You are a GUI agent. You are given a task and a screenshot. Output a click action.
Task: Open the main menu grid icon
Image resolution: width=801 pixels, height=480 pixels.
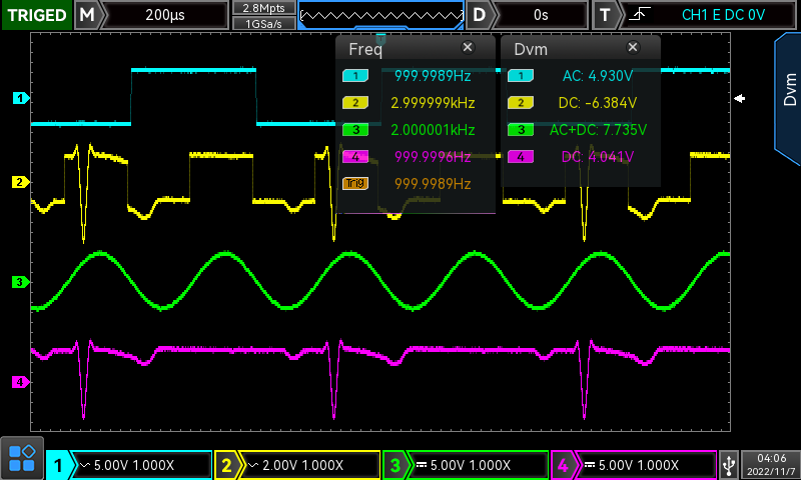tap(22, 459)
